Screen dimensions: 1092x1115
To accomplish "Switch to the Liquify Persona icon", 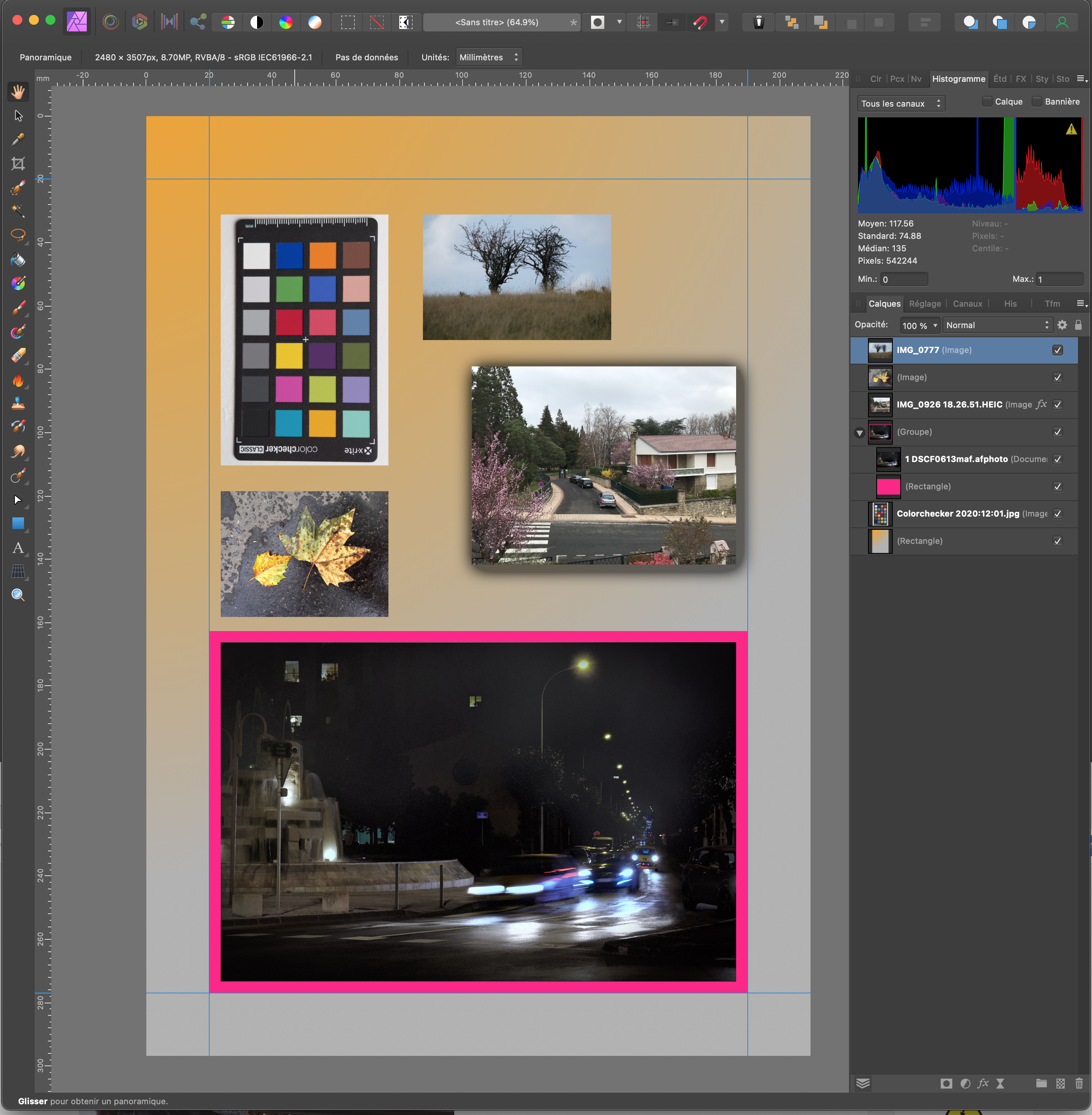I will [x=111, y=22].
